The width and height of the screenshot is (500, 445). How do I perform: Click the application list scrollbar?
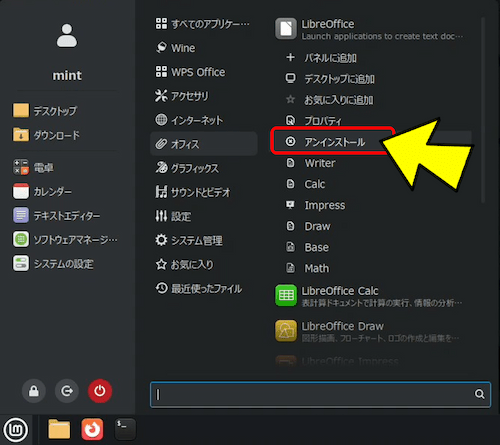tap(483, 110)
